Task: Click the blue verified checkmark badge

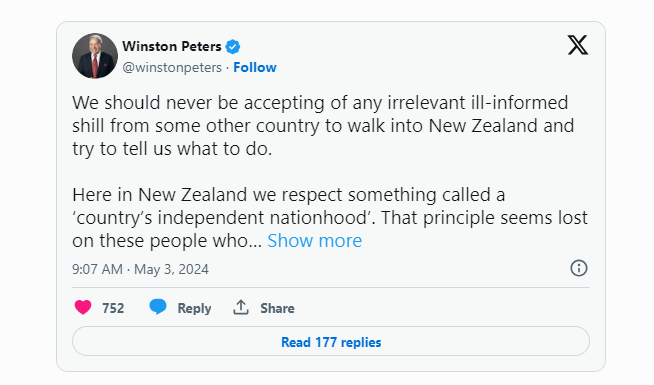Action: 233,47
